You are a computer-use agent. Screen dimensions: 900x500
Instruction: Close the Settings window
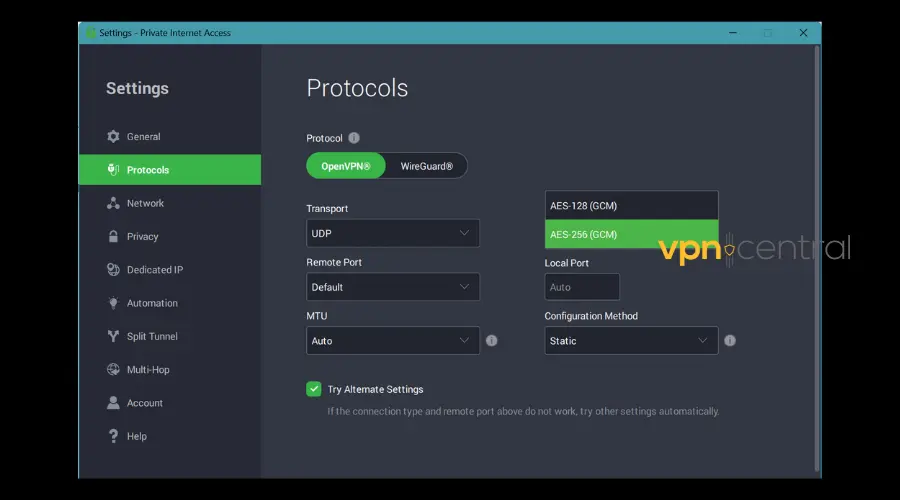pyautogui.click(x=804, y=33)
